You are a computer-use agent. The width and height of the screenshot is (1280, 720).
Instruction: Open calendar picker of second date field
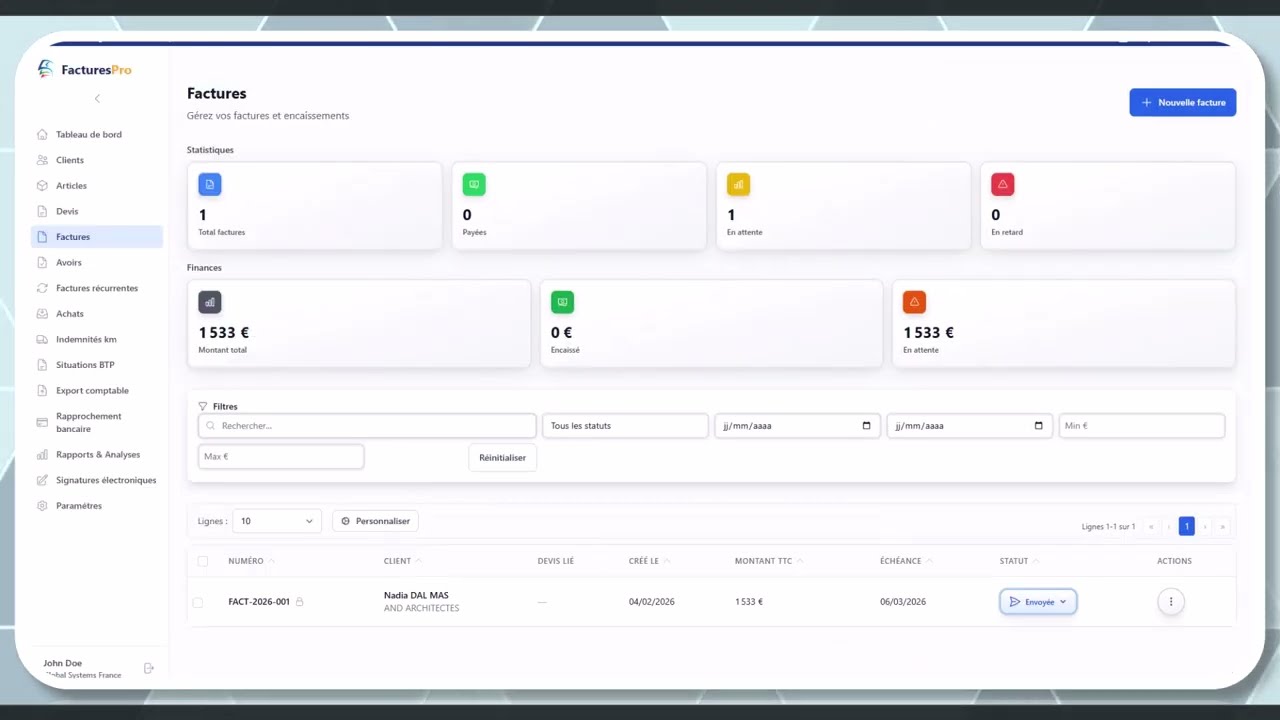(x=1038, y=426)
